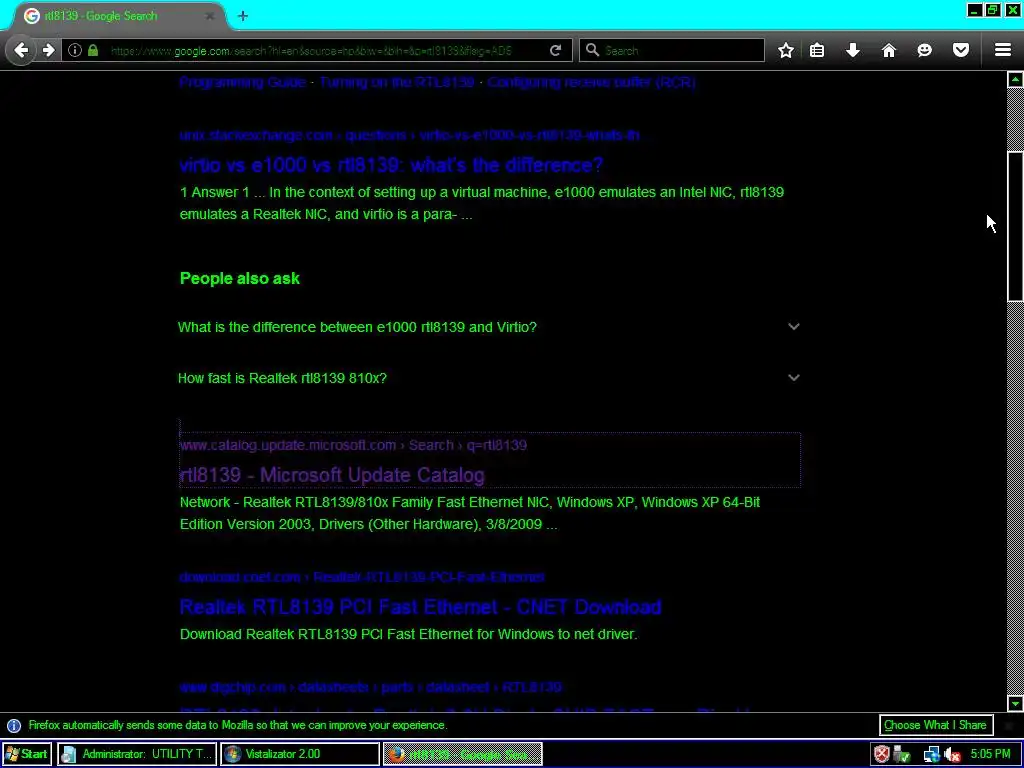This screenshot has height=768, width=1024.
Task: Close the rtl8139 Google Search tab
Action: [x=210, y=16]
